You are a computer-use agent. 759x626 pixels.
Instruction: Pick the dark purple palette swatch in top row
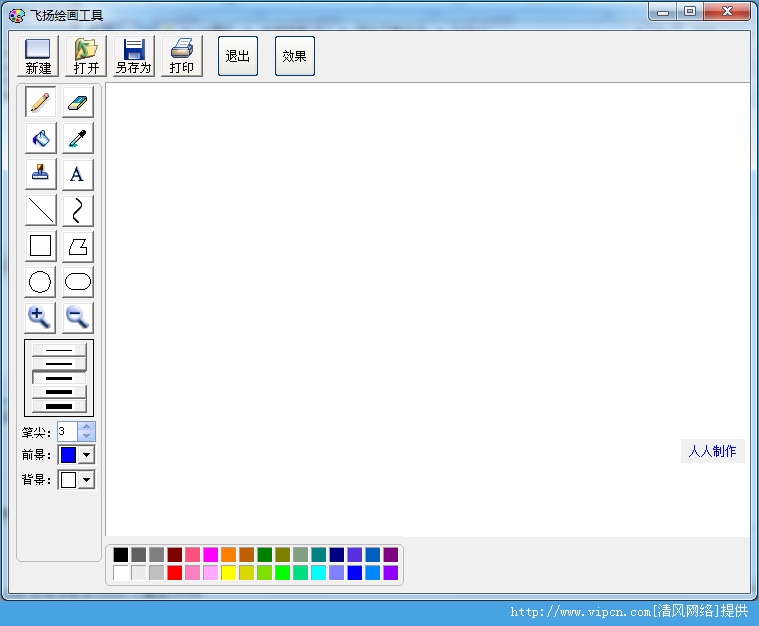[391, 555]
